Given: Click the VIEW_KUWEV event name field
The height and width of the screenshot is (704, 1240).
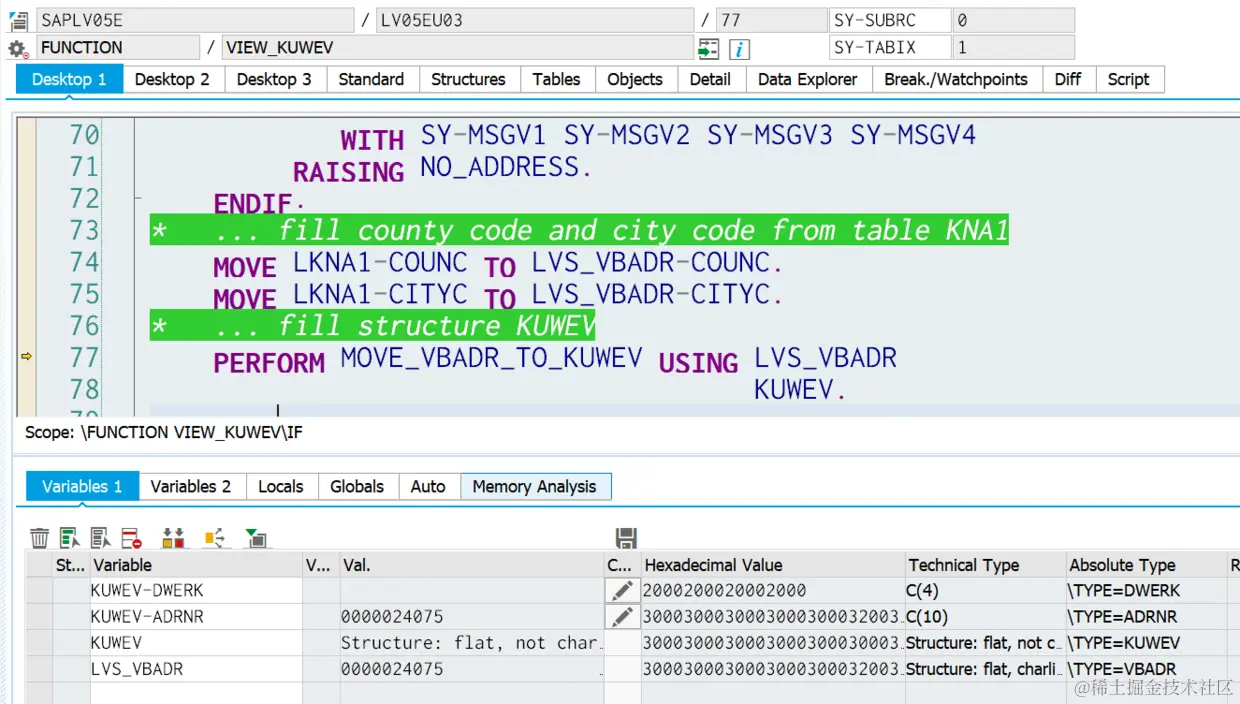Looking at the screenshot, I should tap(458, 47).
